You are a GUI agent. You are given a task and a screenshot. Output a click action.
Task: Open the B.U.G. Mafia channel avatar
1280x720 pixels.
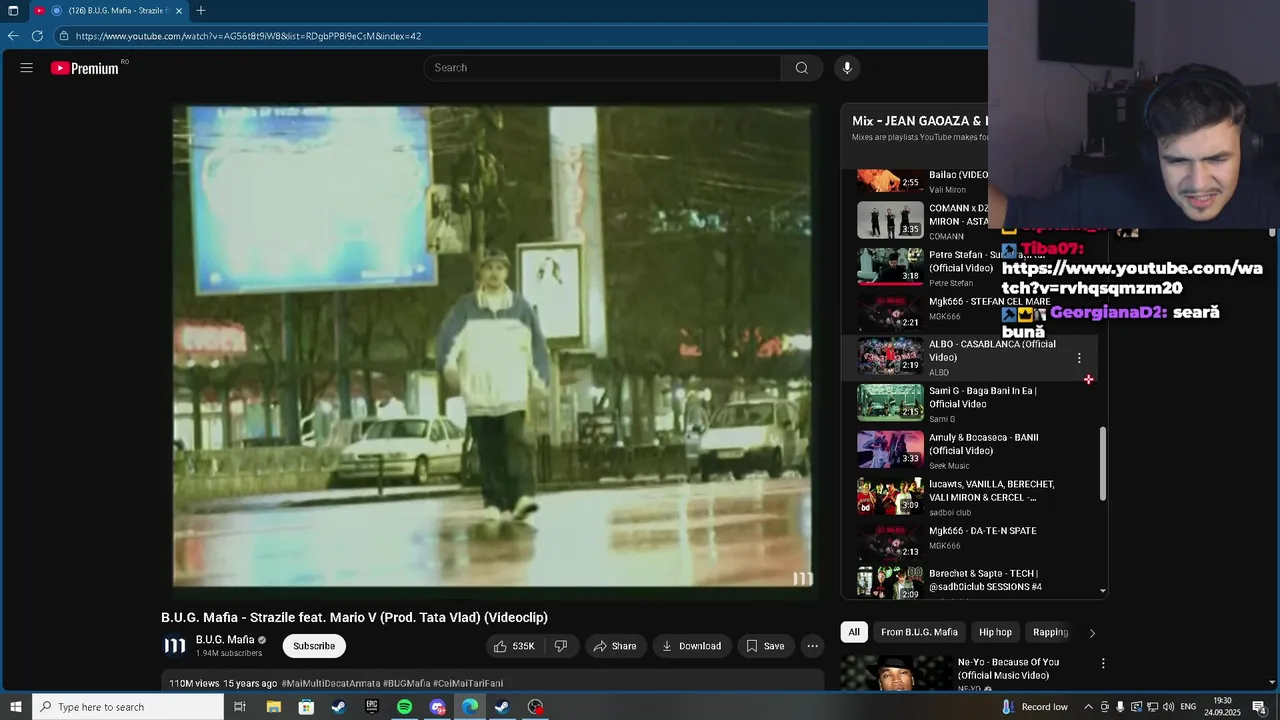click(x=175, y=646)
